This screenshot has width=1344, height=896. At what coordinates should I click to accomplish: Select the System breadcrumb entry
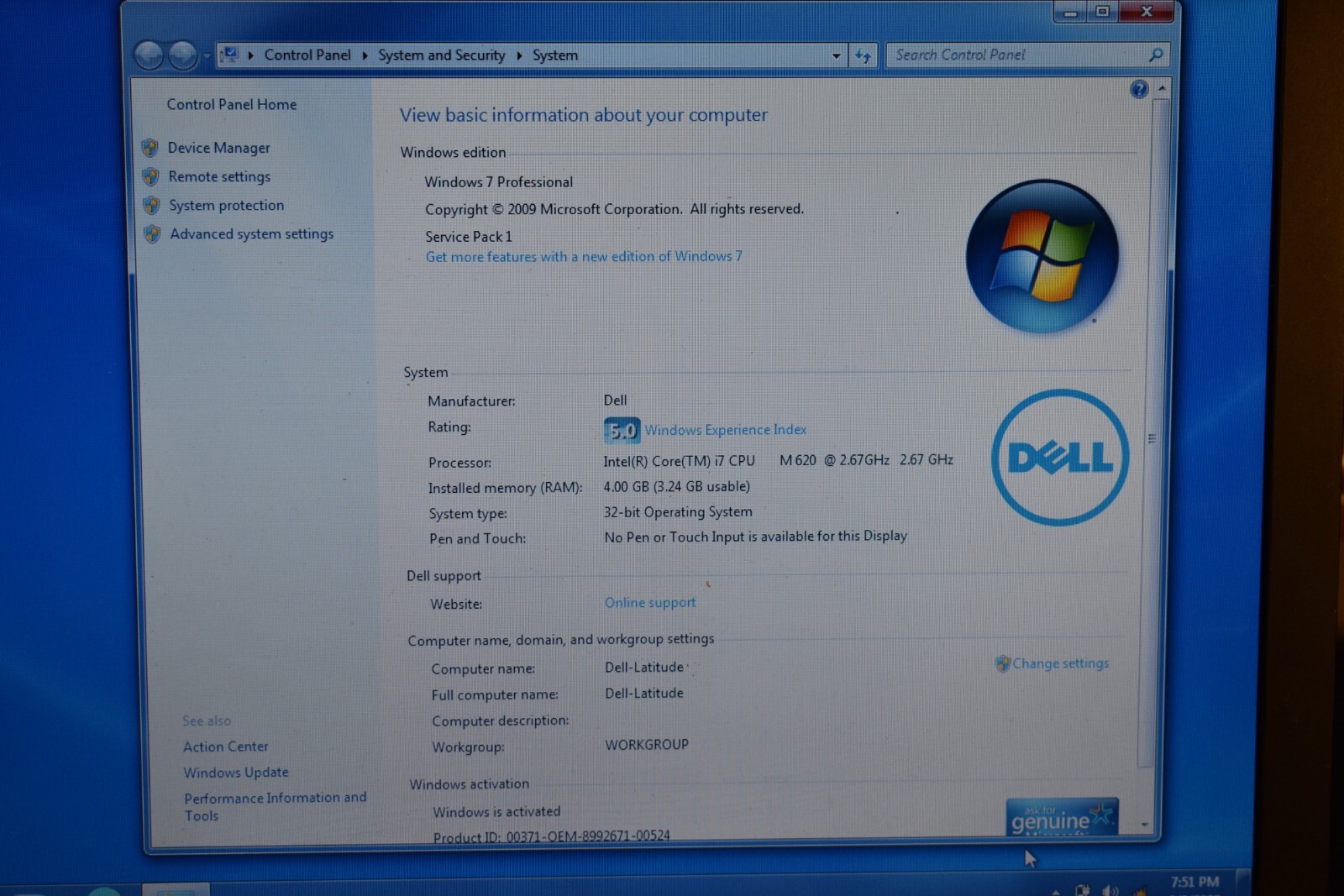pos(555,55)
